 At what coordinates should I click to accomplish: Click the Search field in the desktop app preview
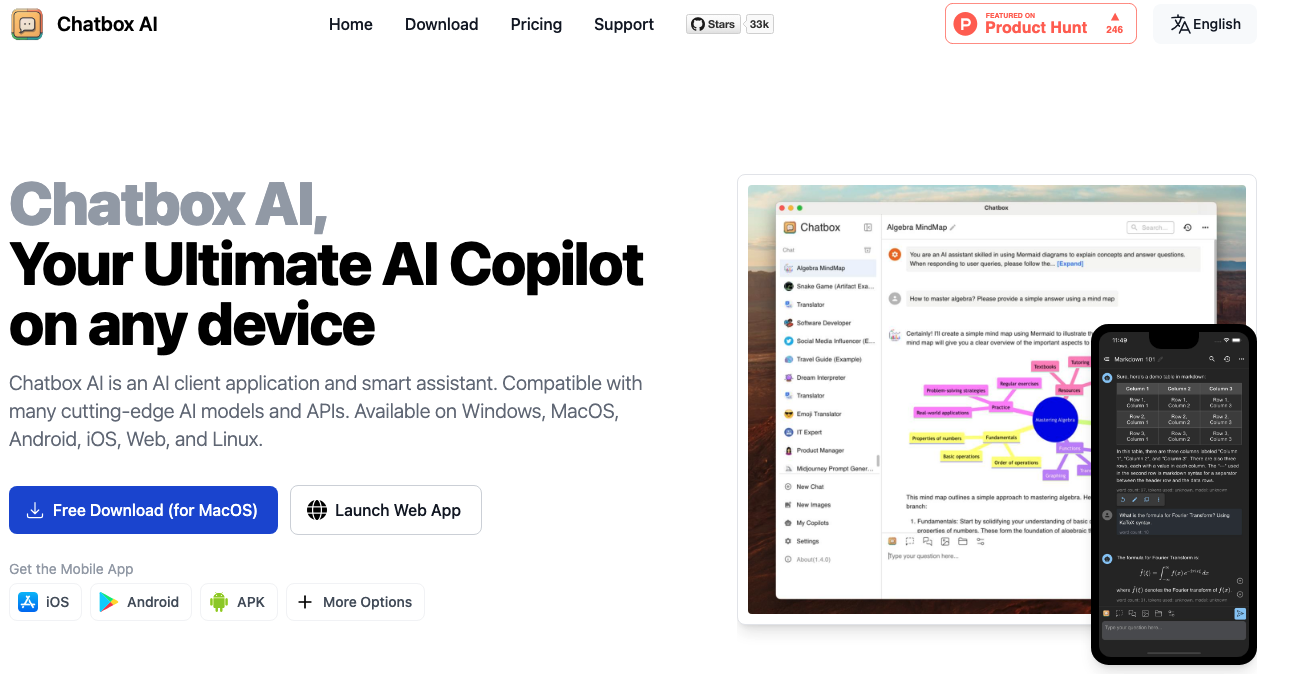pos(1151,227)
